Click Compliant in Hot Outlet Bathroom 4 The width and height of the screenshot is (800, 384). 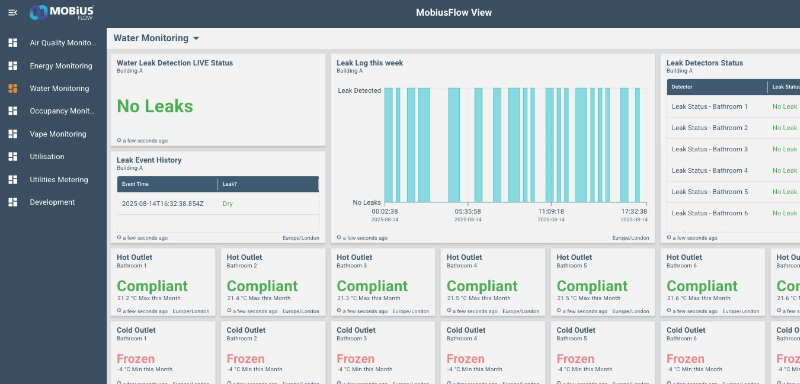point(482,286)
